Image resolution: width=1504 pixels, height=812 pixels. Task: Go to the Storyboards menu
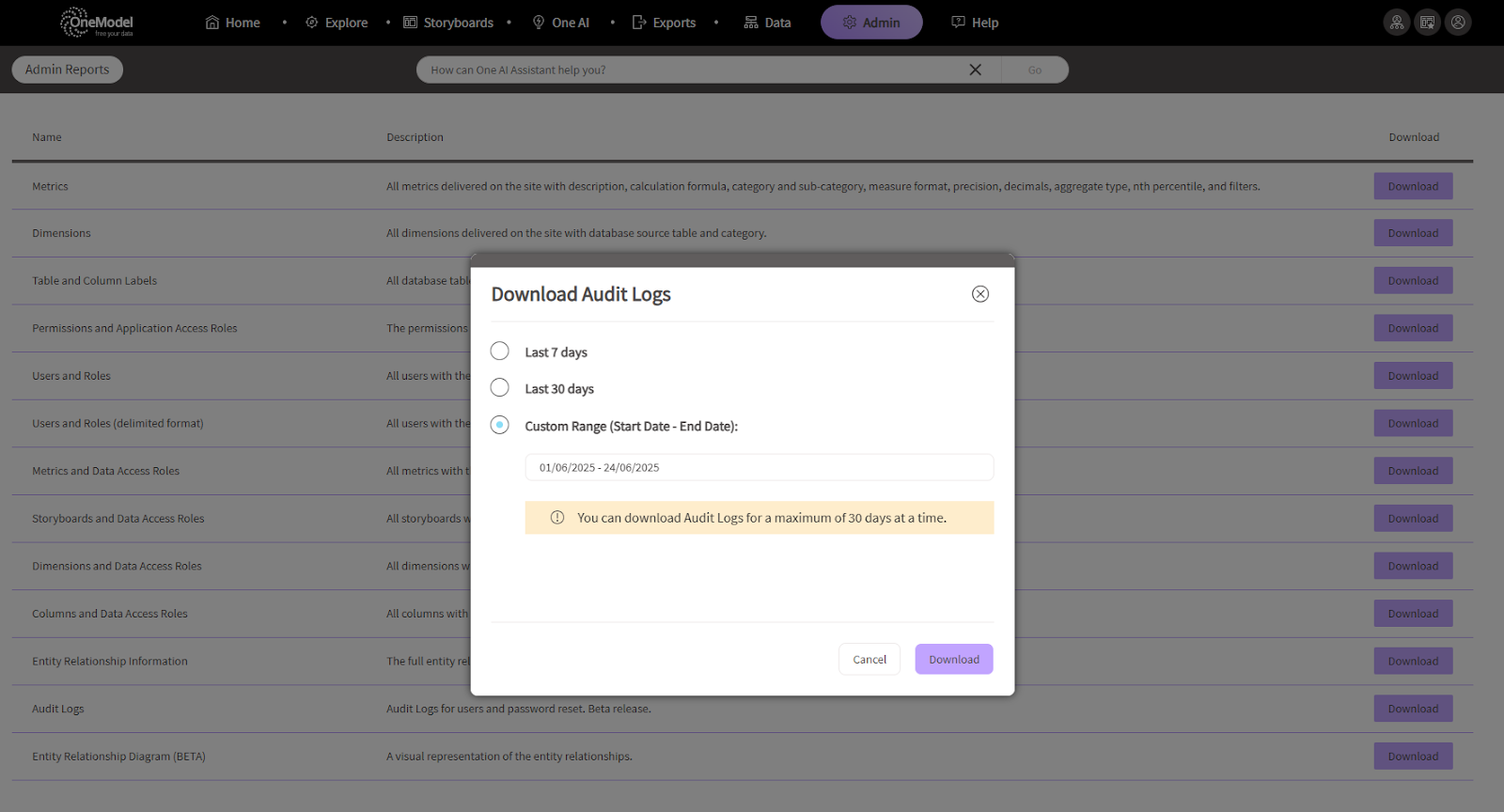tap(448, 23)
